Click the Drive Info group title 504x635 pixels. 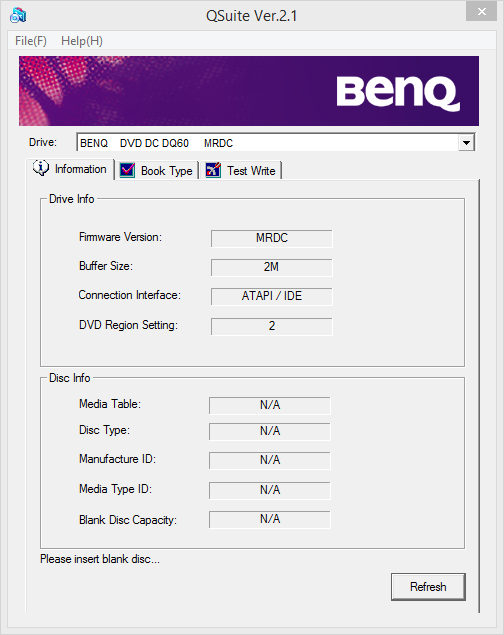point(72,199)
